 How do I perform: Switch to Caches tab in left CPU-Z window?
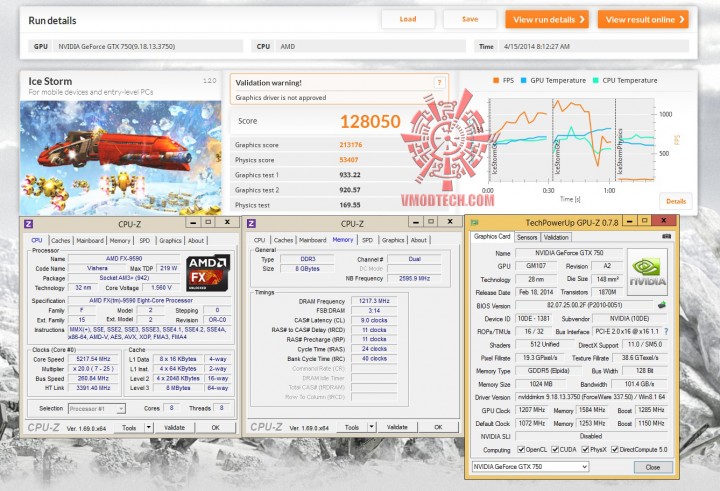click(61, 240)
